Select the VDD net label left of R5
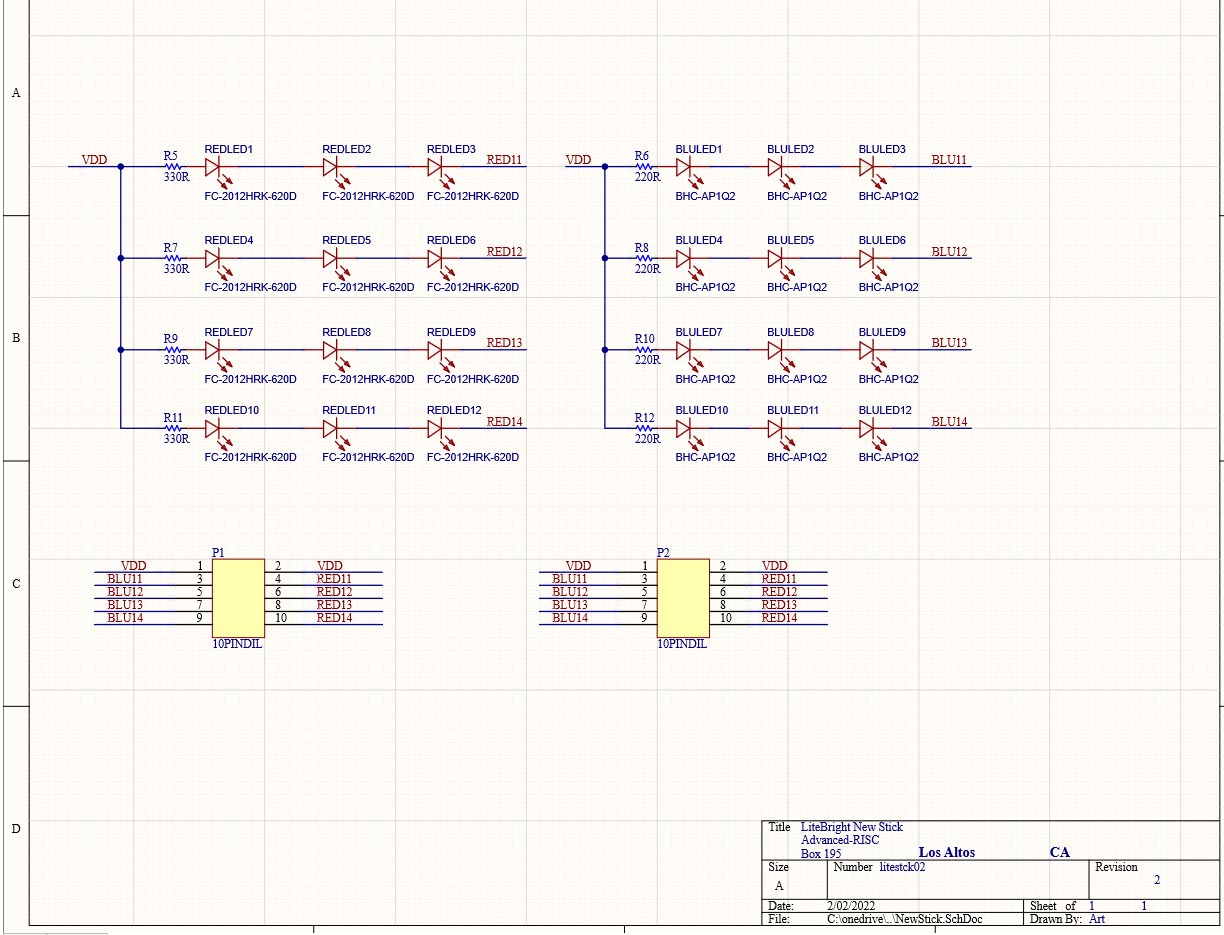The image size is (1224, 935). (x=94, y=160)
